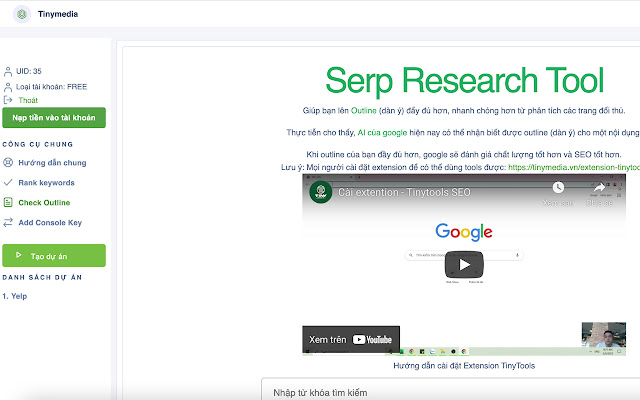Click the Rank keywords checkmark icon
640x400 pixels.
coord(8,182)
